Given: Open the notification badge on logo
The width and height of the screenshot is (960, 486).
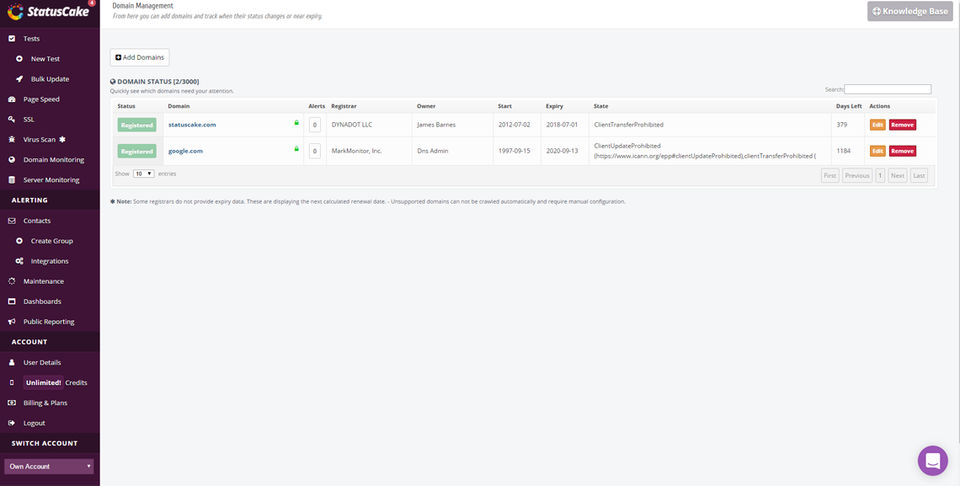Looking at the screenshot, I should coord(92,3).
